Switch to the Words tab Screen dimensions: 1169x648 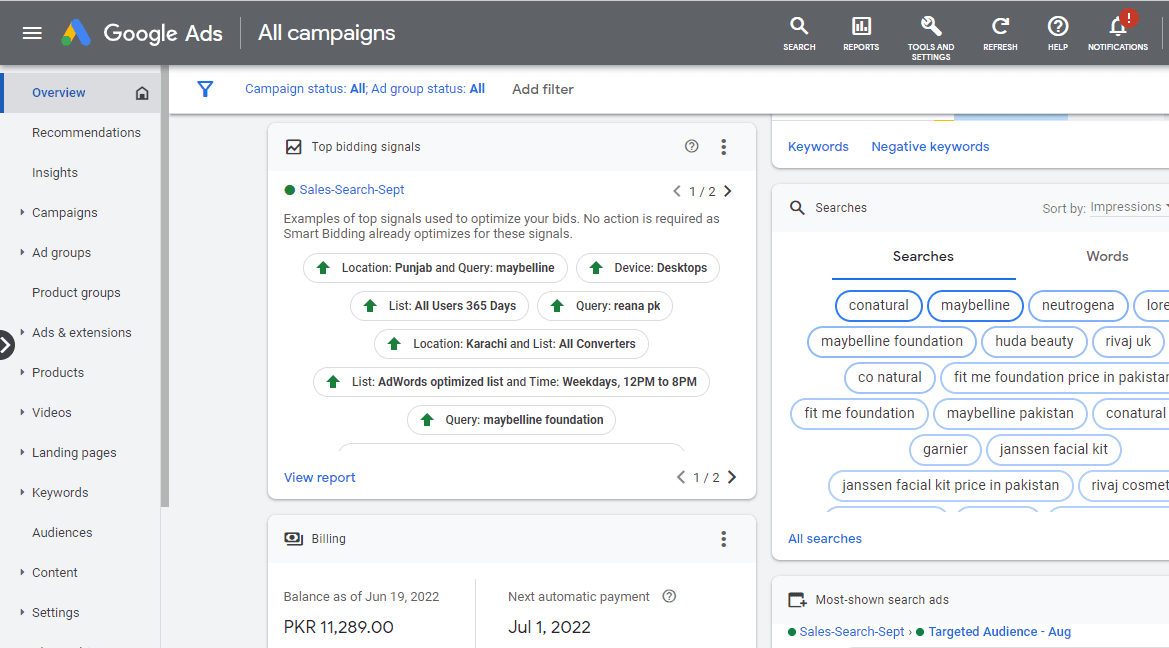coord(1107,257)
